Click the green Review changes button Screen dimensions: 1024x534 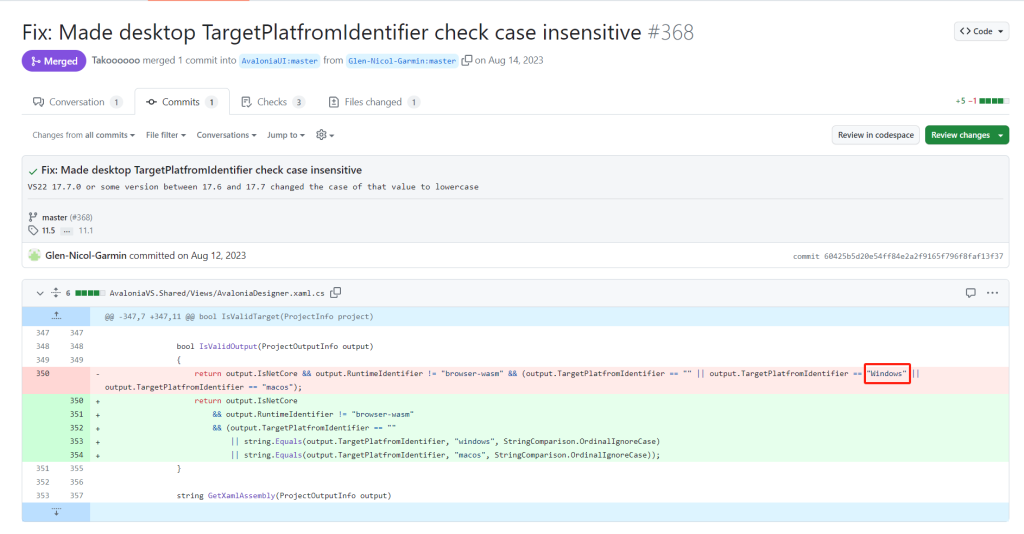tap(966, 135)
